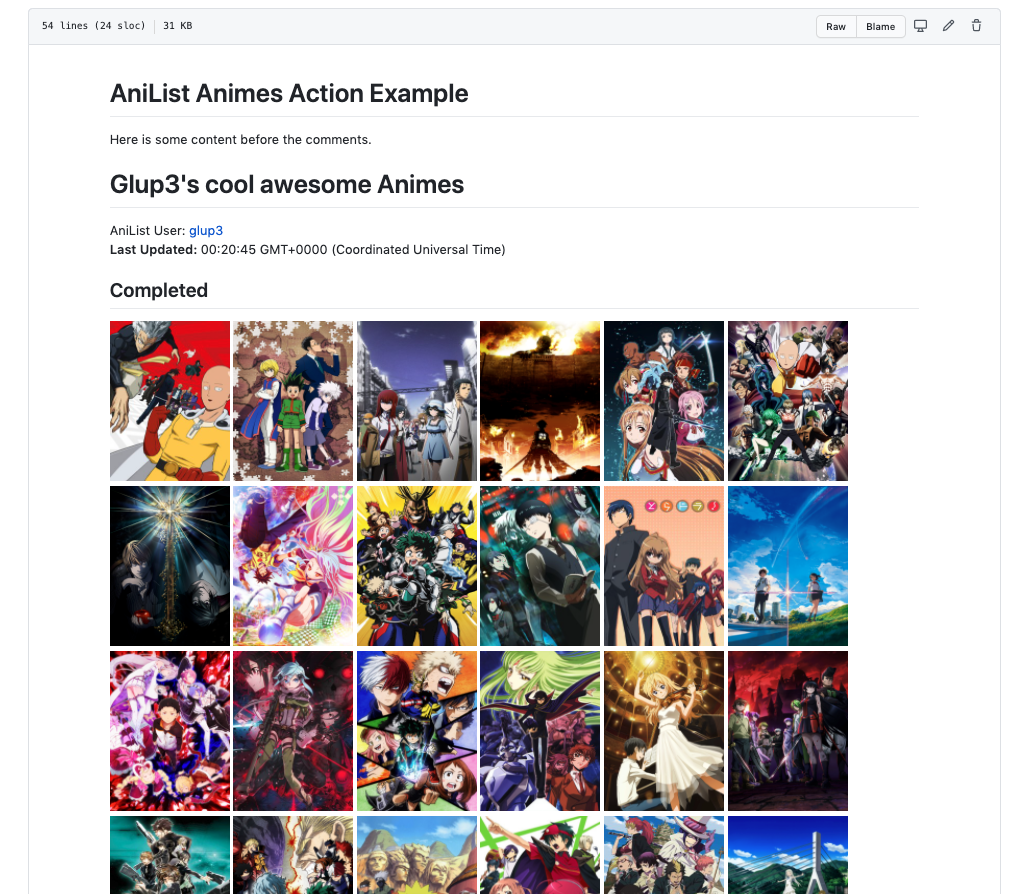The height and width of the screenshot is (894, 1022).
Task: Open the bridge and green hills cover thumbnail
Action: pos(788,855)
